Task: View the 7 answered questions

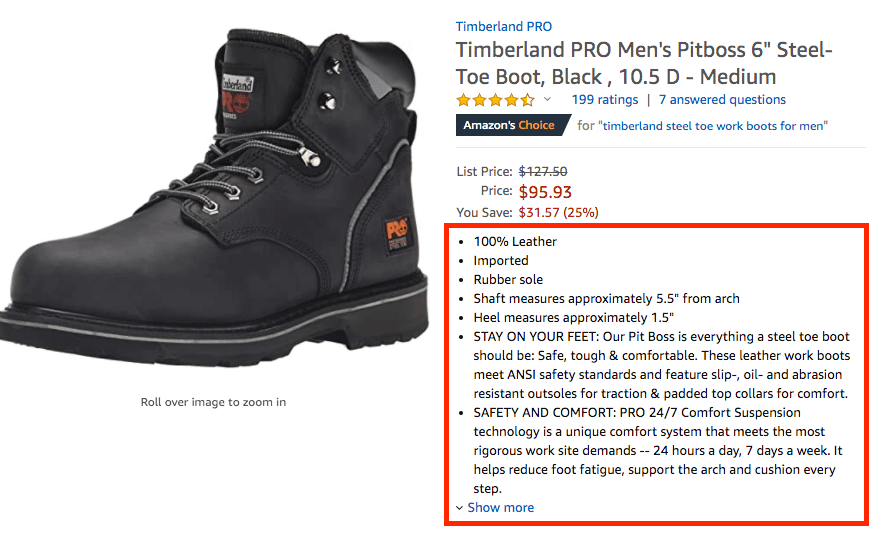Action: pyautogui.click(x=722, y=100)
